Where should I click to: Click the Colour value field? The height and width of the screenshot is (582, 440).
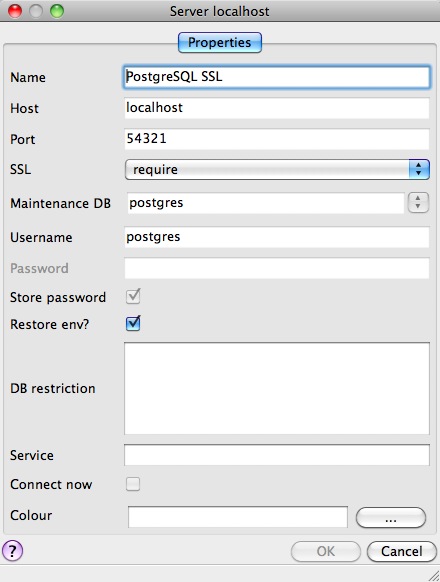tap(238, 517)
